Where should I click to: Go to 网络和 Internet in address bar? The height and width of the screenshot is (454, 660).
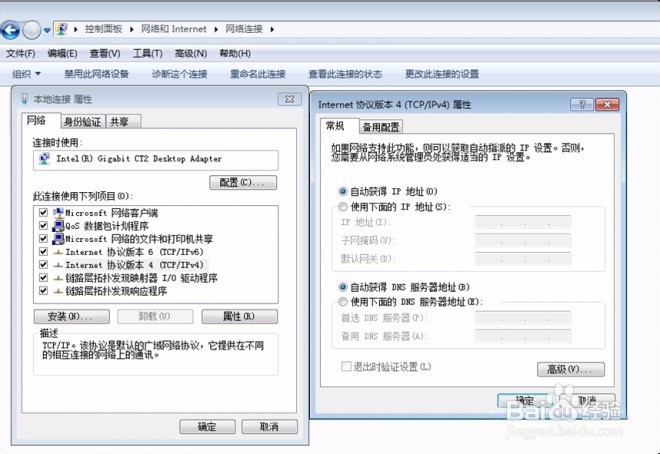[x=173, y=29]
